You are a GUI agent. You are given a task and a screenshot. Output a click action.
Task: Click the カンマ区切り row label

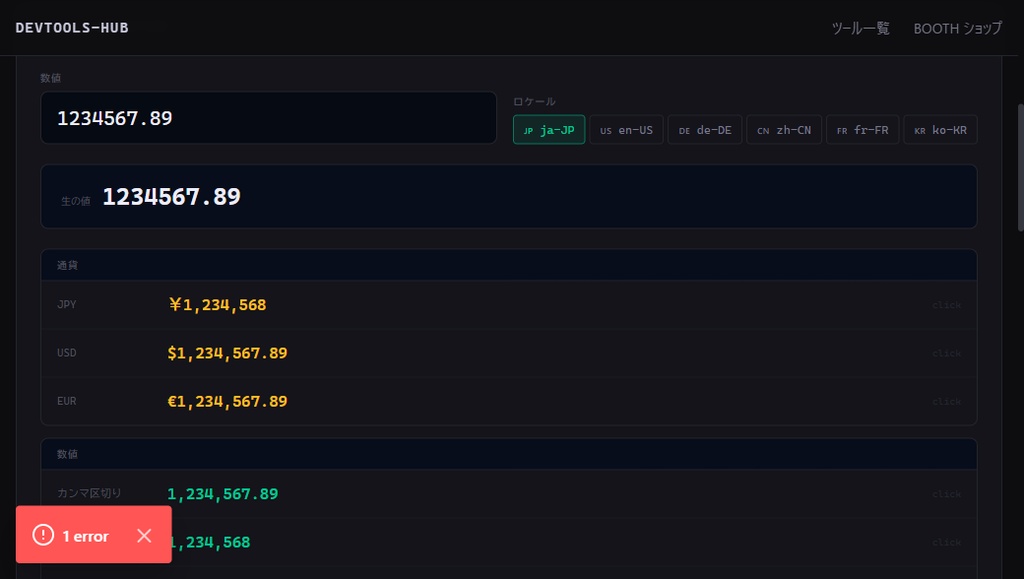tap(89, 493)
